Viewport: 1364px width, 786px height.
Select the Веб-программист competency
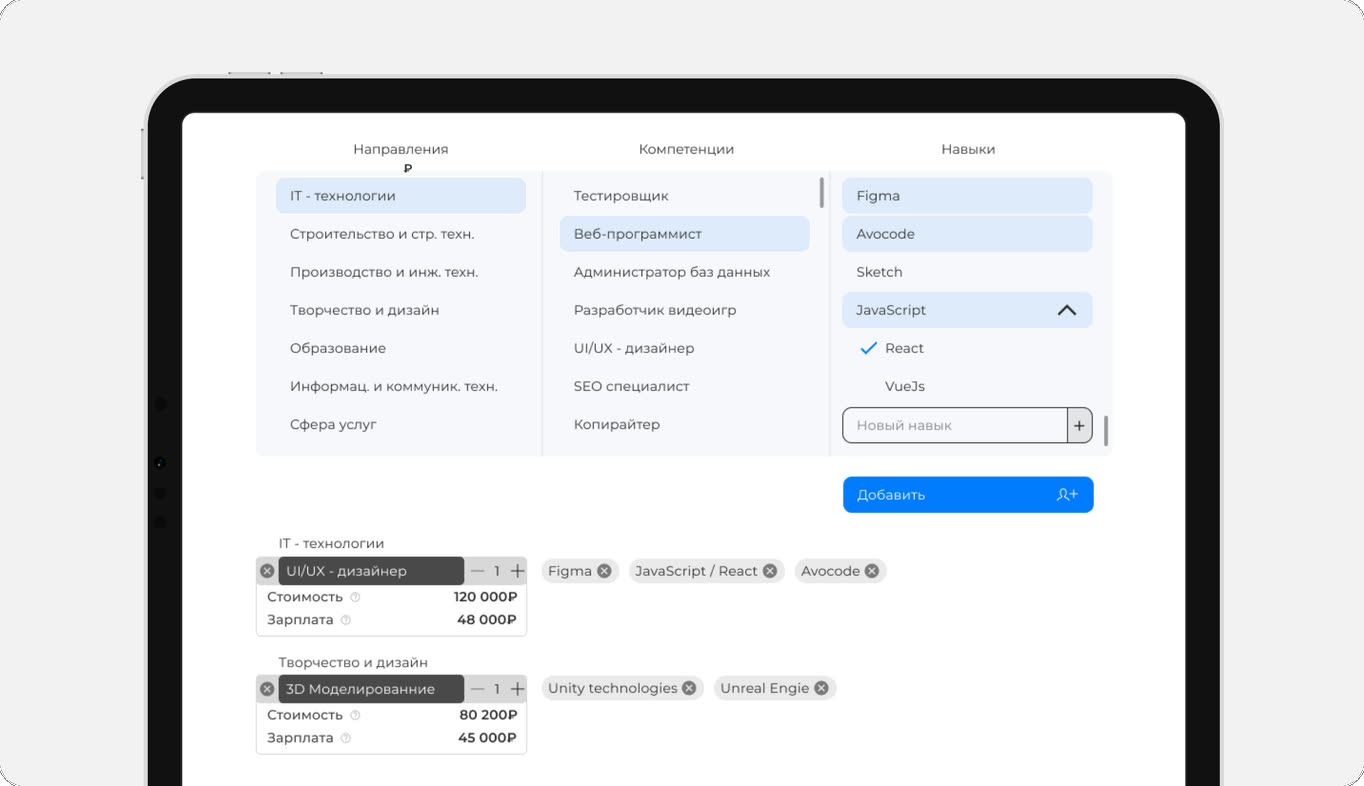tap(685, 234)
